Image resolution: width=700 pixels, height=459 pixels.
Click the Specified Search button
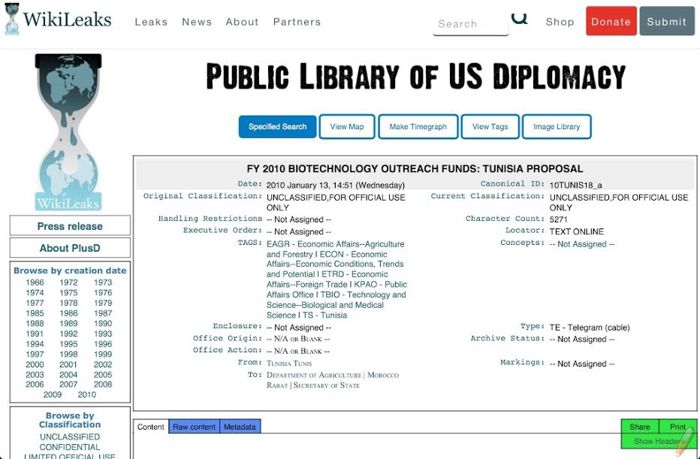pyautogui.click(x=278, y=126)
